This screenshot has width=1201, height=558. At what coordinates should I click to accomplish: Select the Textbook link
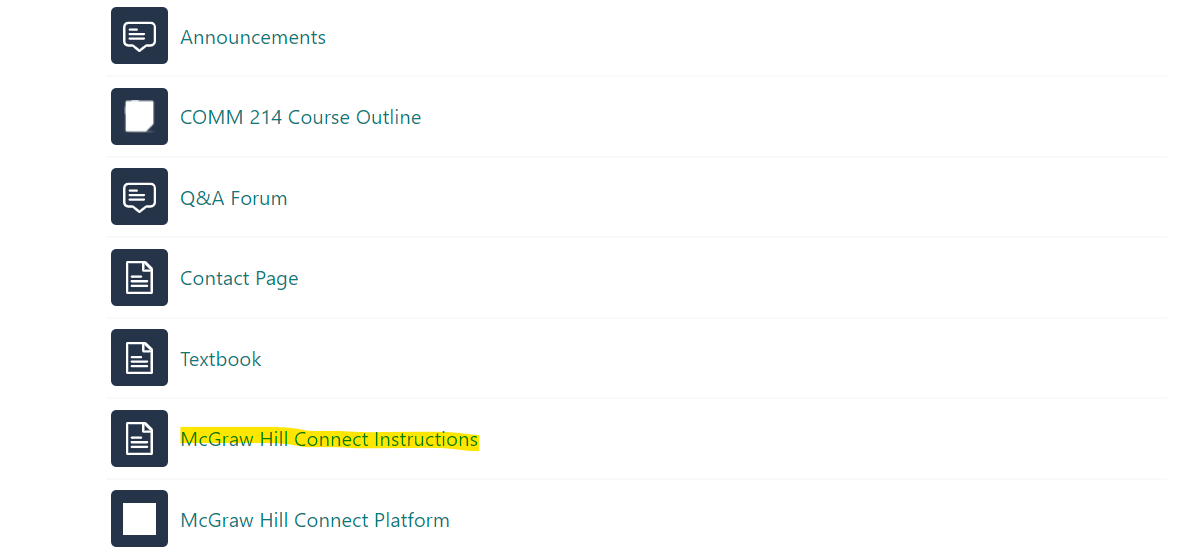point(220,360)
